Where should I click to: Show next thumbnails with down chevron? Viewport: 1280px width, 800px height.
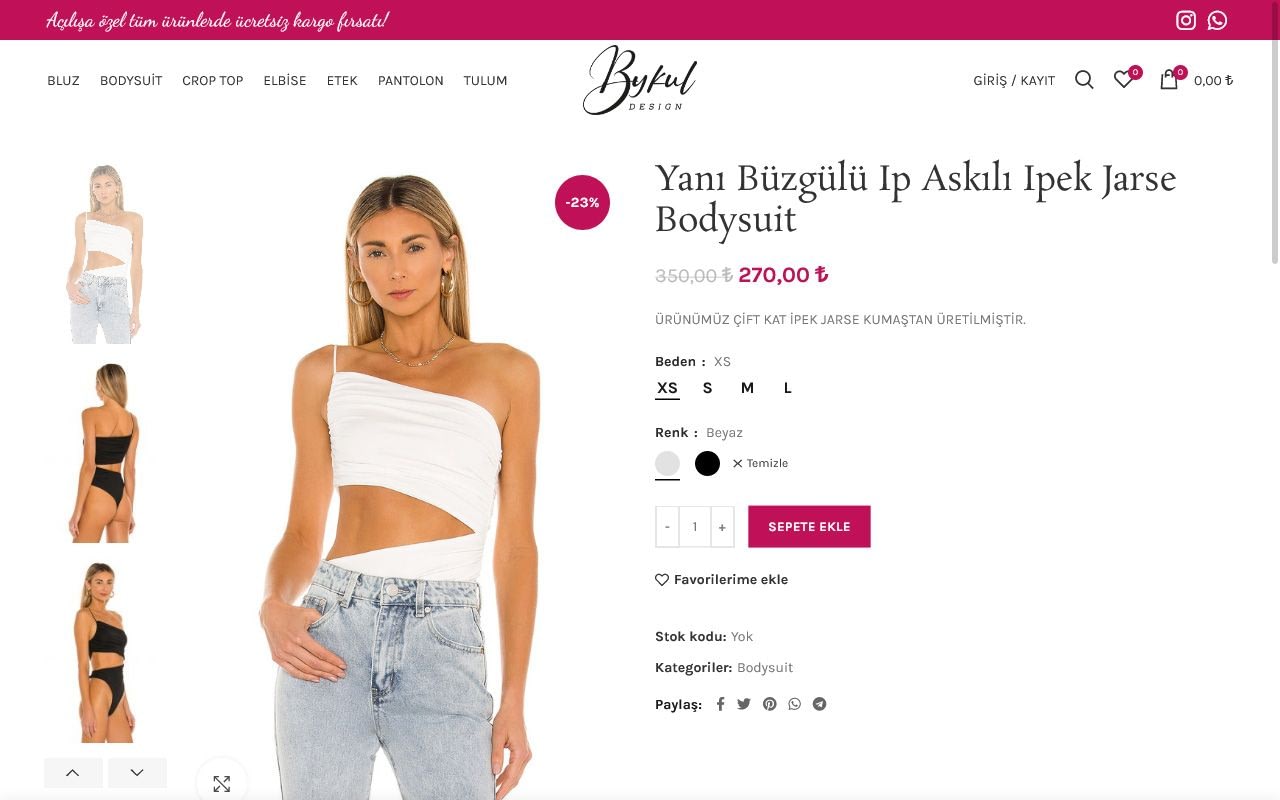pyautogui.click(x=137, y=773)
